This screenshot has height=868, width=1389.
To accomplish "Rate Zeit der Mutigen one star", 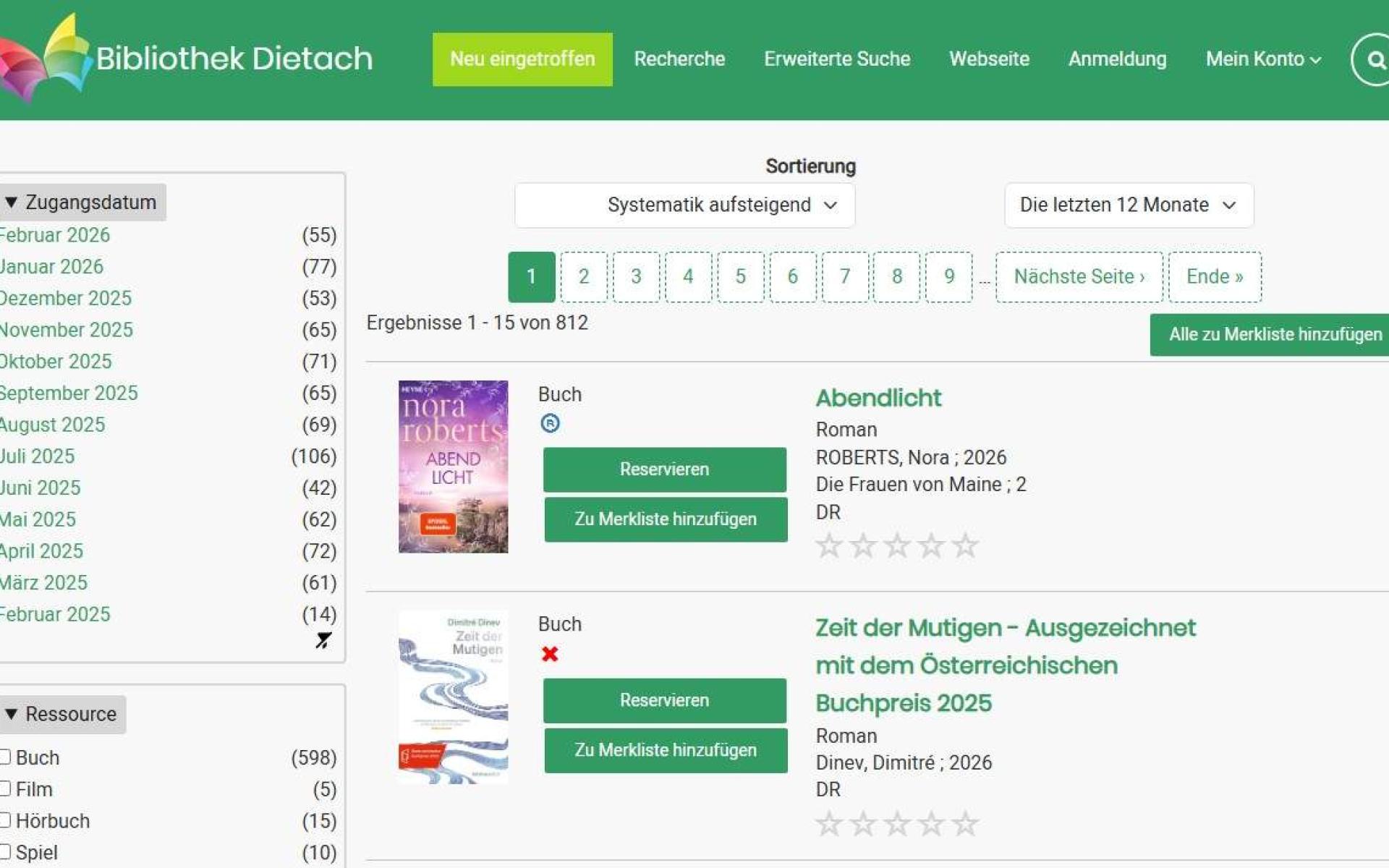I will point(829,823).
